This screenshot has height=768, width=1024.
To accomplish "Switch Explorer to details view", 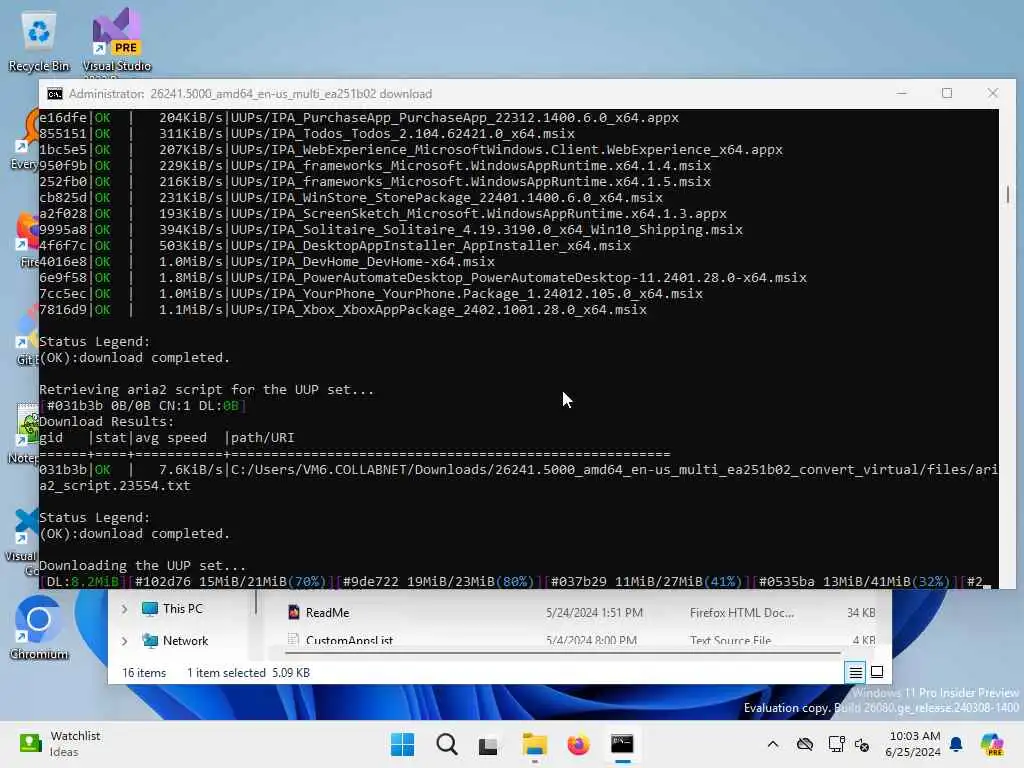I will 856,672.
